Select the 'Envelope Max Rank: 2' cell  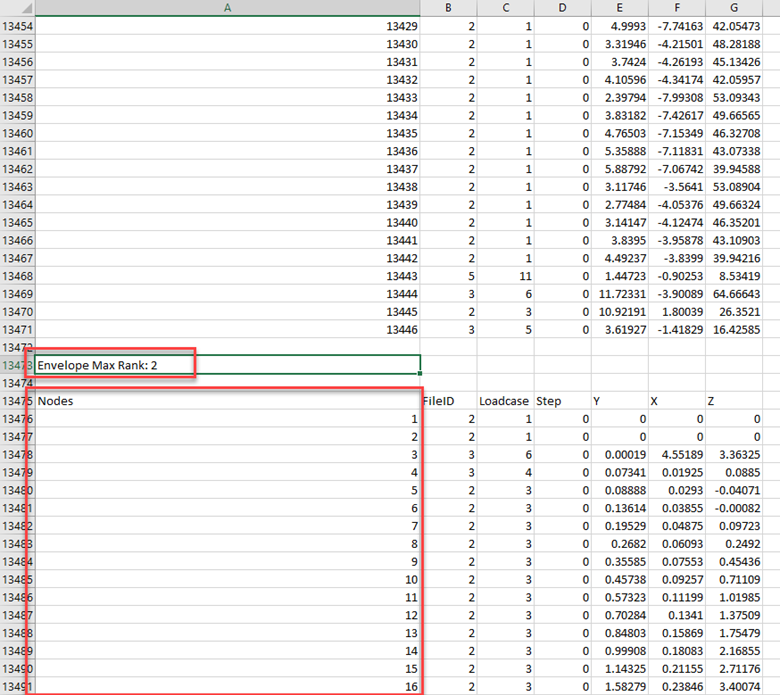pyautogui.click(x=228, y=365)
